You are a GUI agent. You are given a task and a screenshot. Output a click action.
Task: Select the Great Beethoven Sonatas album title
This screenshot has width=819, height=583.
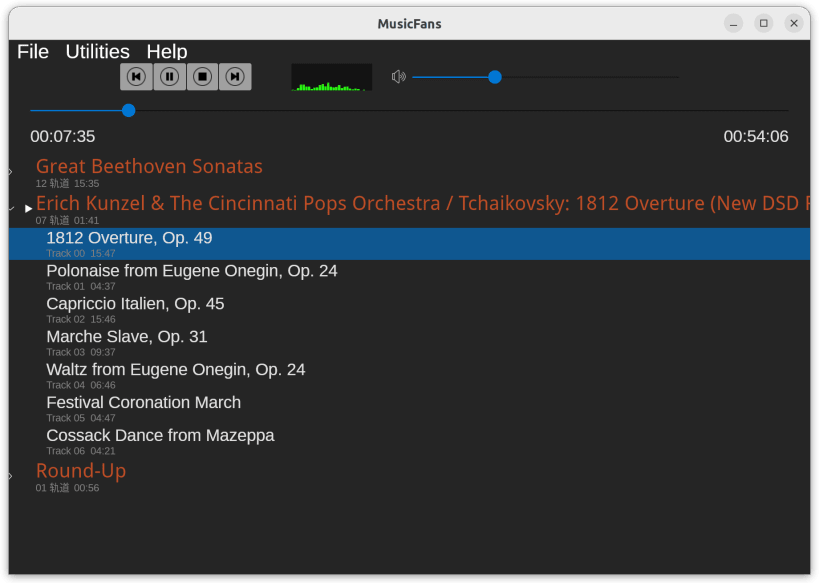click(x=149, y=166)
